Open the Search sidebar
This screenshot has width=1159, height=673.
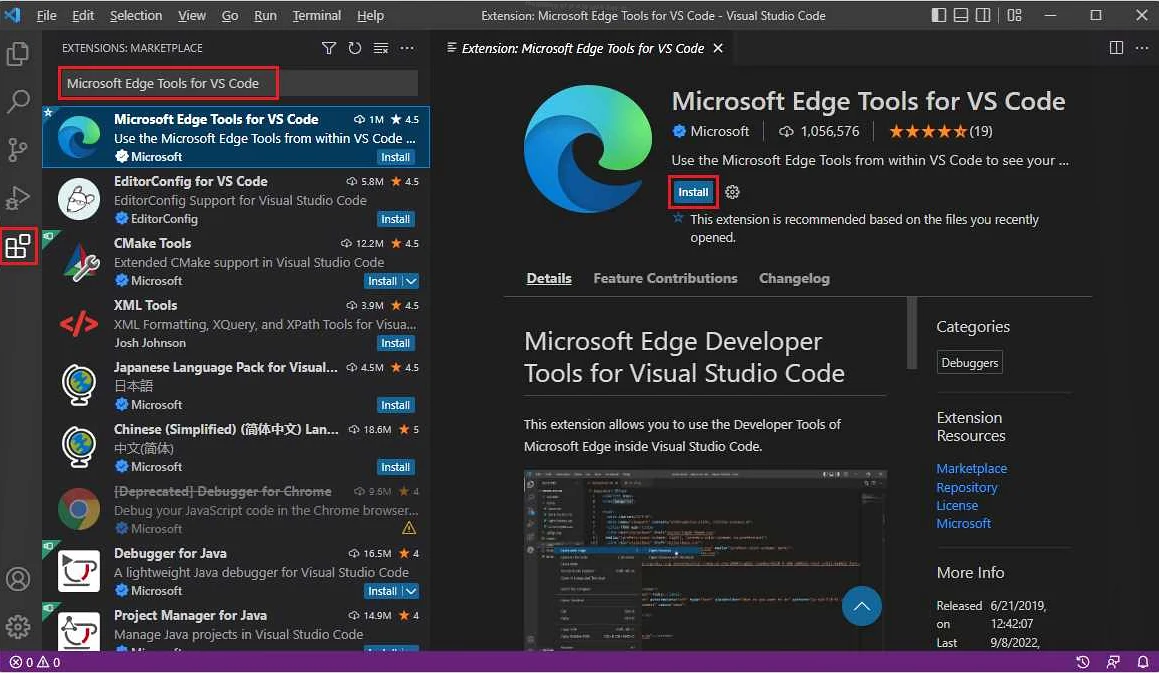[18, 102]
